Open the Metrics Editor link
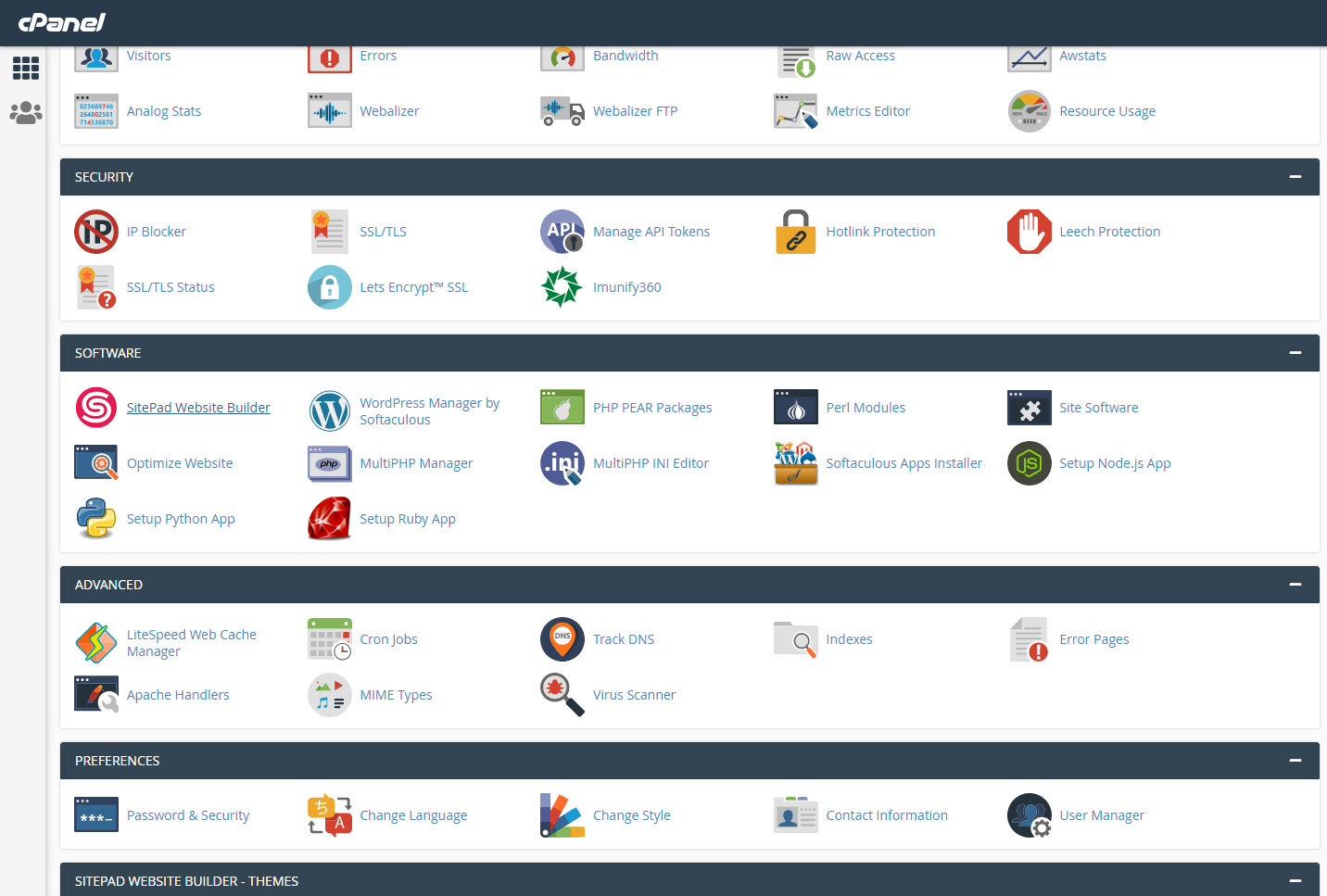The width and height of the screenshot is (1327, 896). pyautogui.click(x=868, y=111)
